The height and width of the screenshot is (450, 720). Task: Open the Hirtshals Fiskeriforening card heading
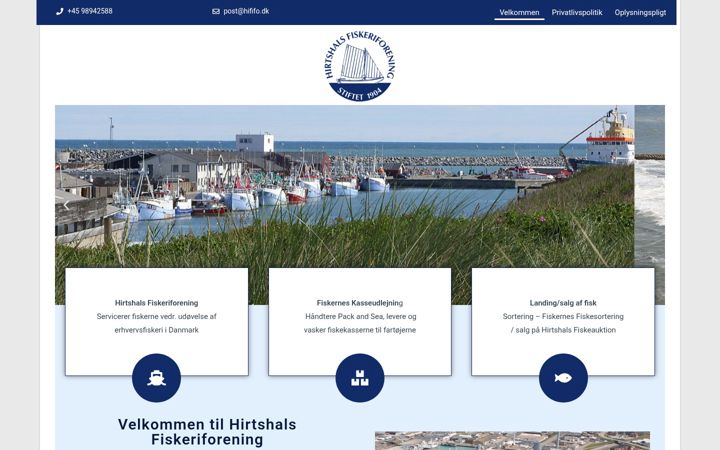(x=157, y=303)
